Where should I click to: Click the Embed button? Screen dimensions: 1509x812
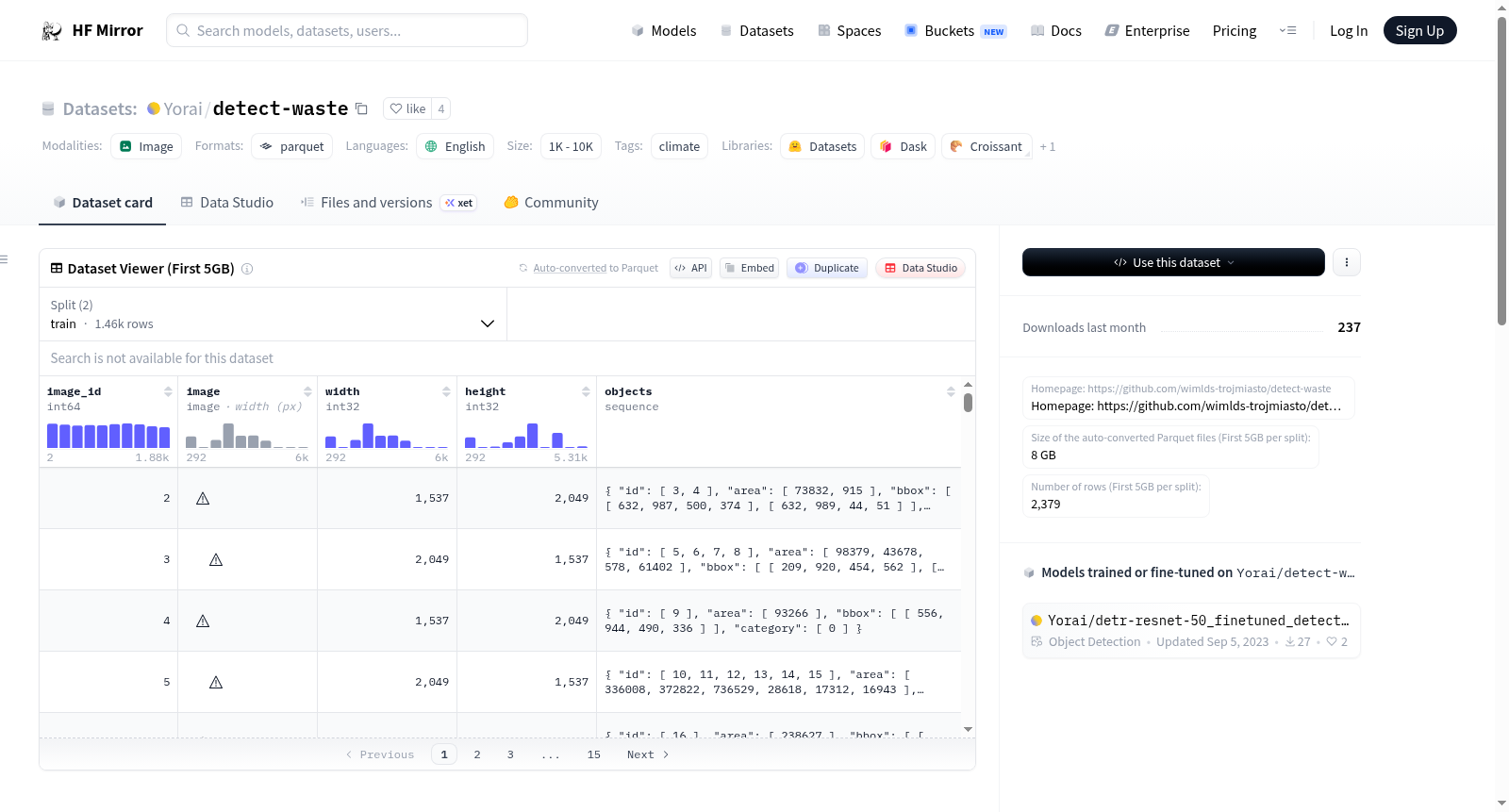[749, 268]
